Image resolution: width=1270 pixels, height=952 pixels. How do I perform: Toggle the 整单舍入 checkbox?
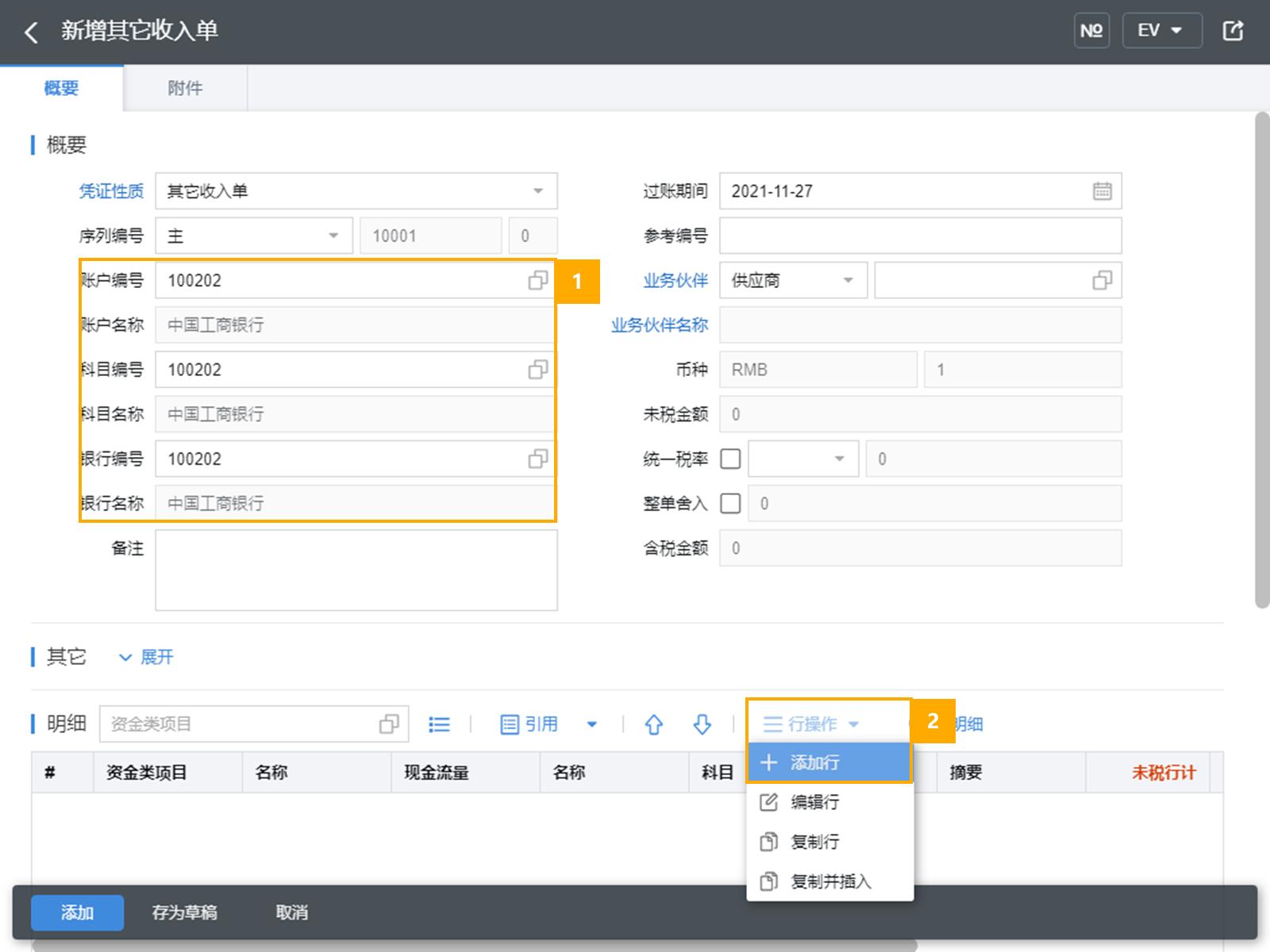(730, 503)
